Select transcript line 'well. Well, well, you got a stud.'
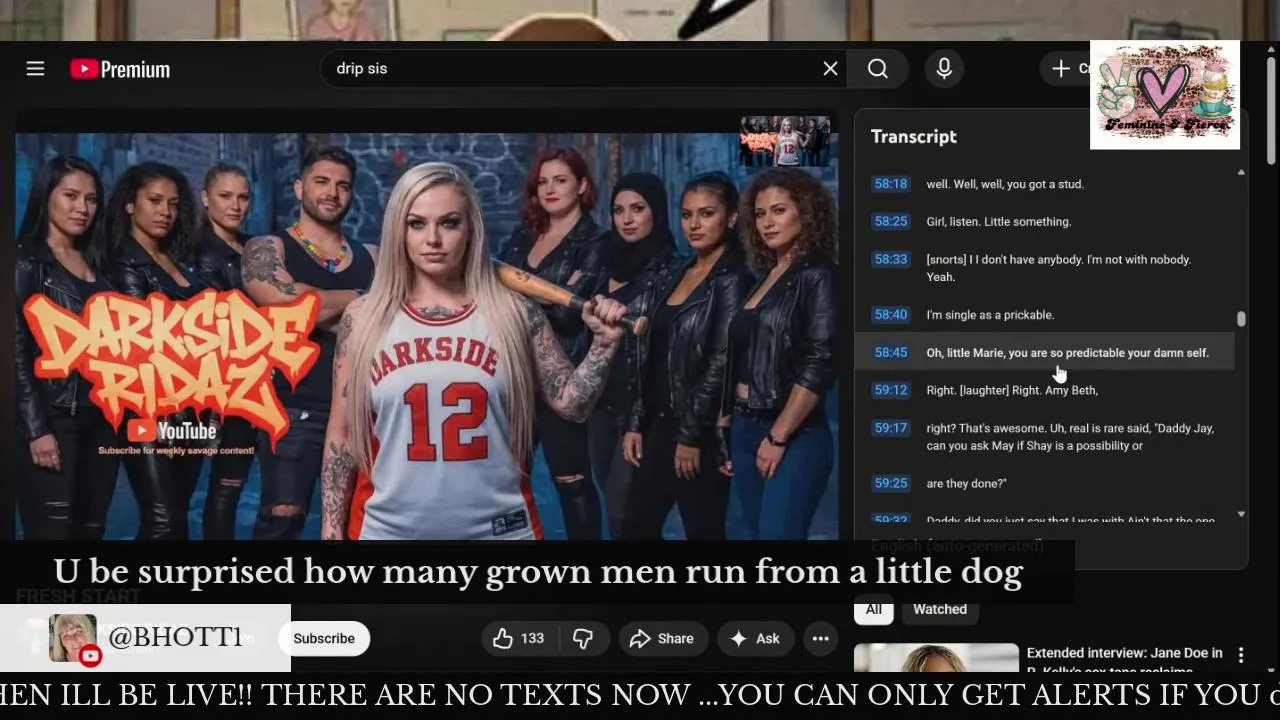 point(1005,184)
